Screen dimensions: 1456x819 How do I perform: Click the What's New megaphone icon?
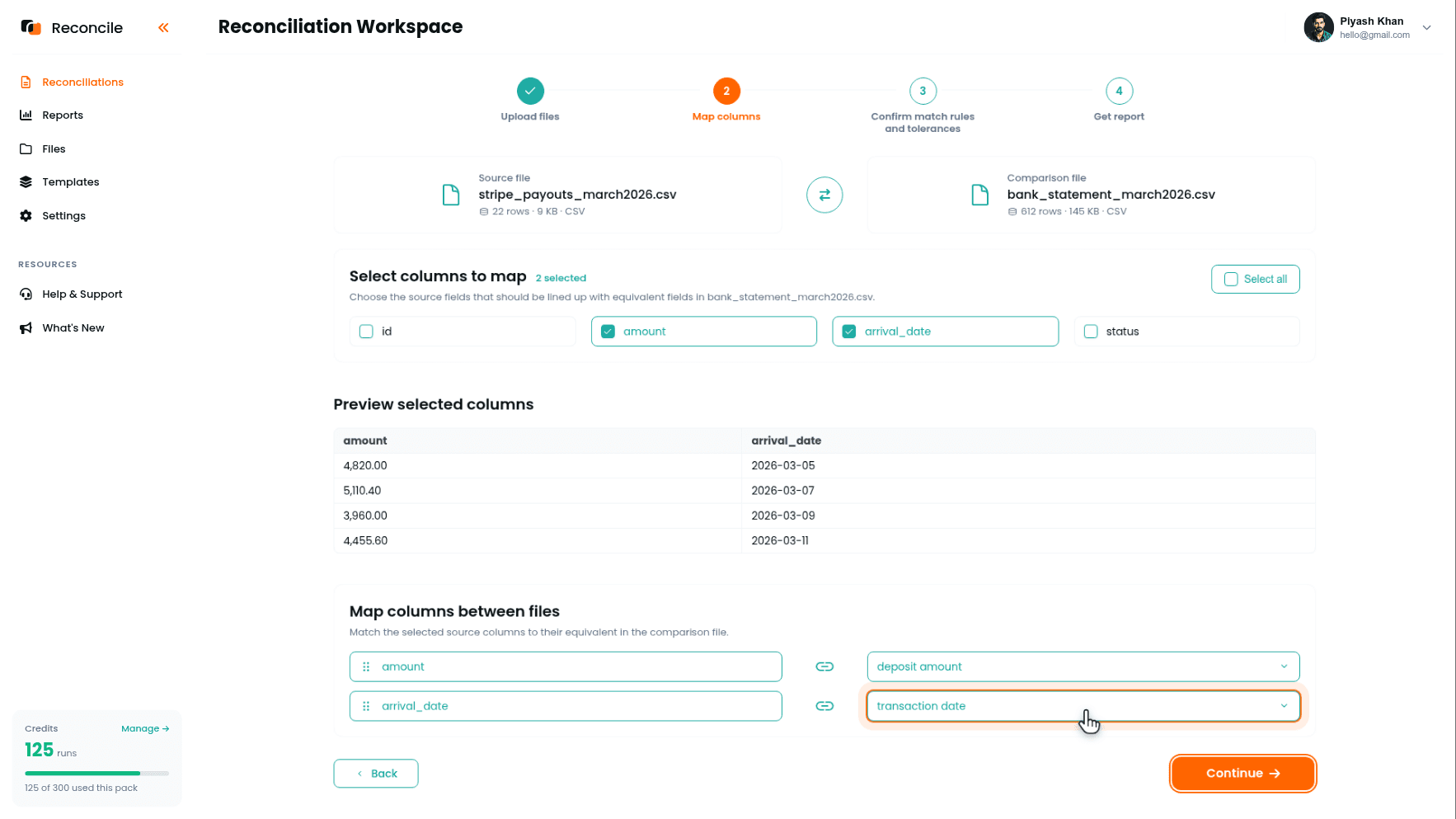tap(26, 327)
